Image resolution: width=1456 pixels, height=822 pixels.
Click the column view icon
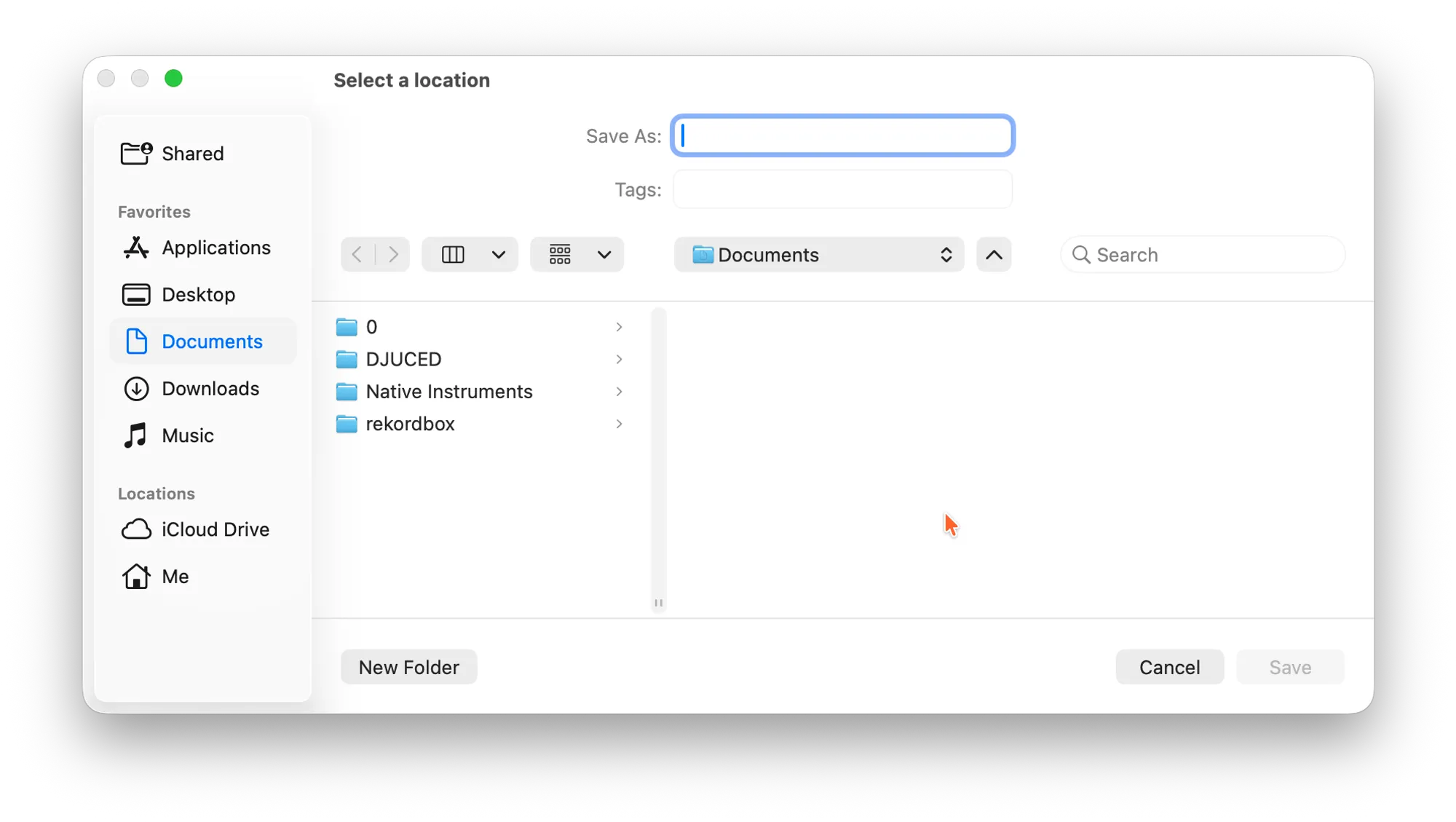(x=453, y=255)
